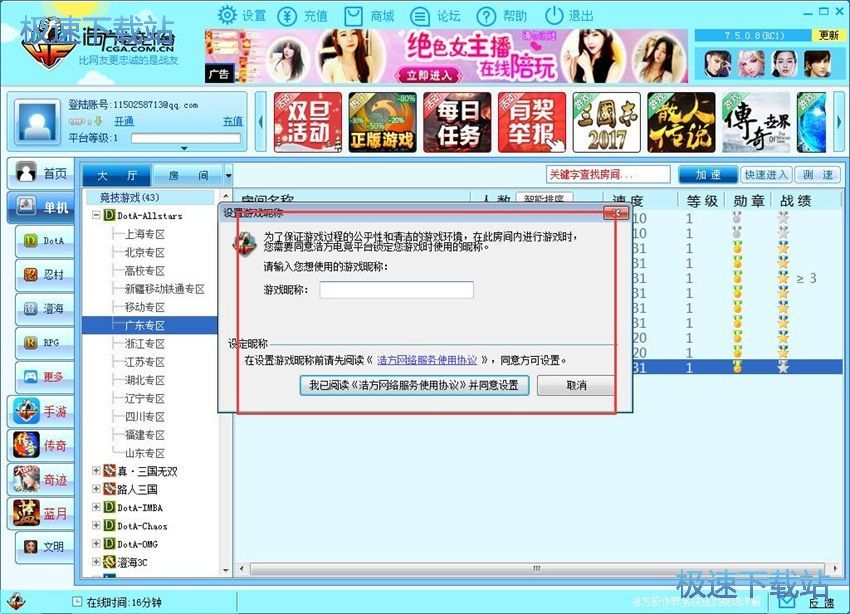Click the yellow 更新 update button
850x614 pixels.
tap(828, 35)
